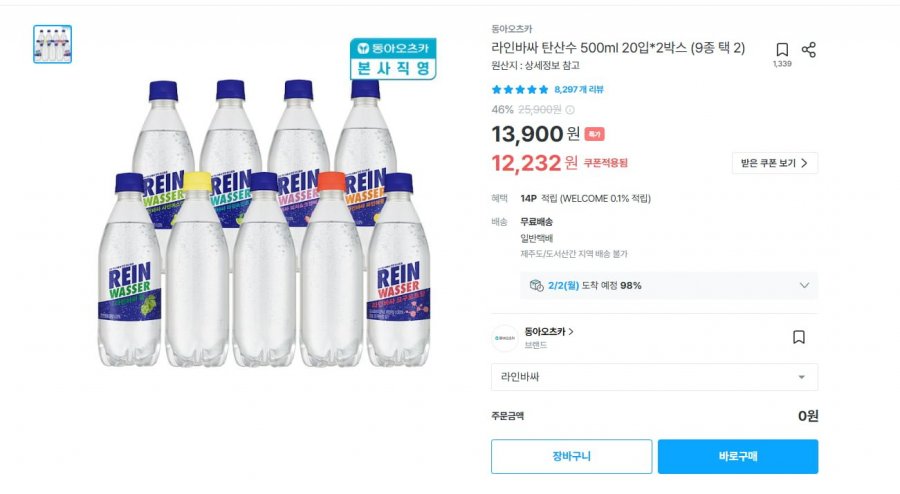Click the 동아오츠카 brand logo icon
Image resolution: width=900 pixels, height=494 pixels.
tap(505, 338)
